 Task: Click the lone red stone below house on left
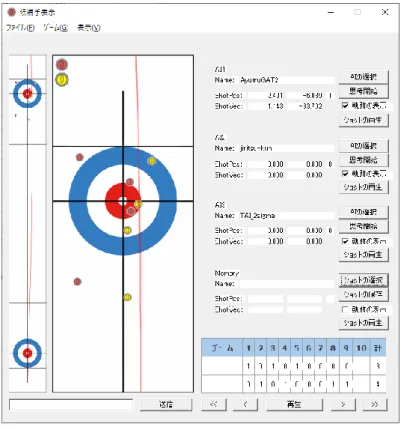[x=77, y=282]
